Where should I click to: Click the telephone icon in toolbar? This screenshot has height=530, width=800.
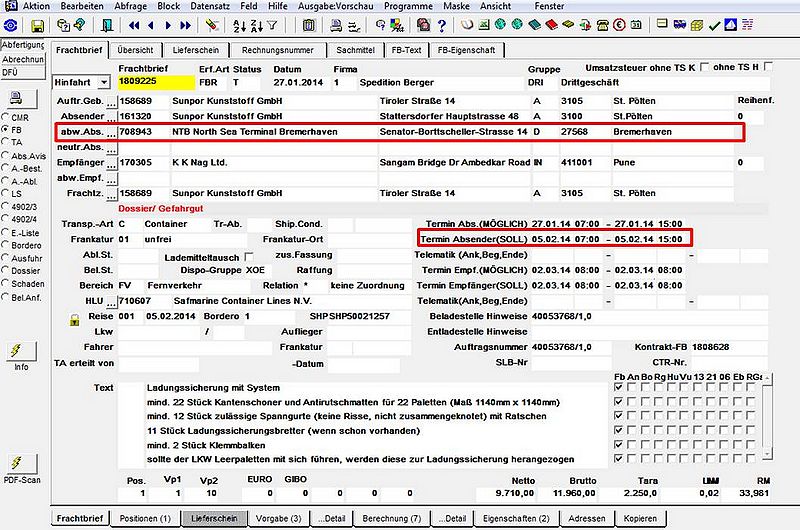pos(603,25)
